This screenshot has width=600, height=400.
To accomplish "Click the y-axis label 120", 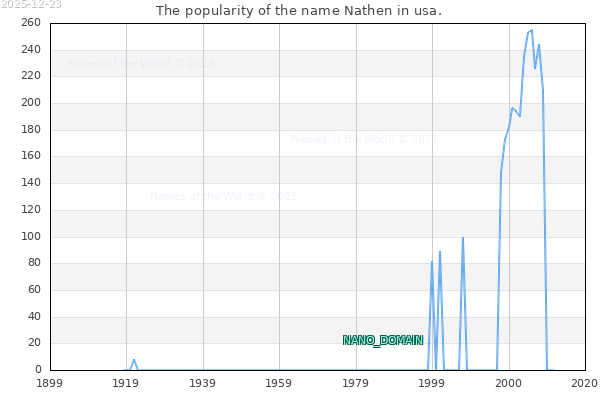I will tap(31, 209).
